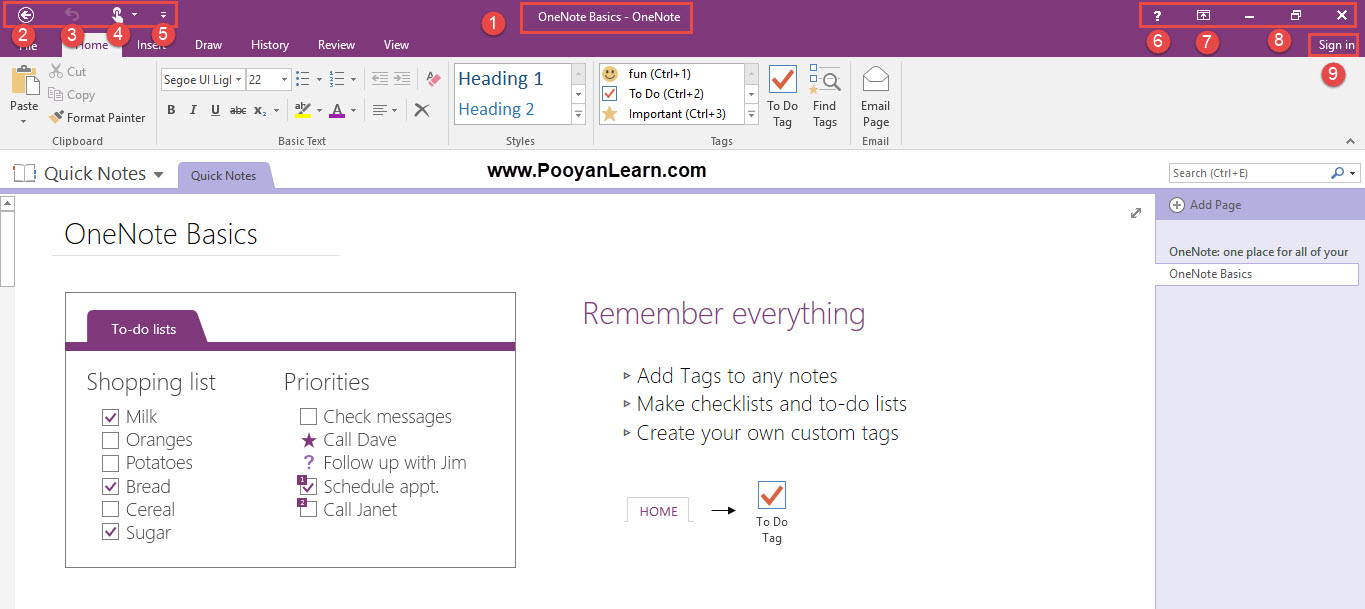Click the Decrease Indent icon
The height and width of the screenshot is (609, 1365).
(379, 79)
